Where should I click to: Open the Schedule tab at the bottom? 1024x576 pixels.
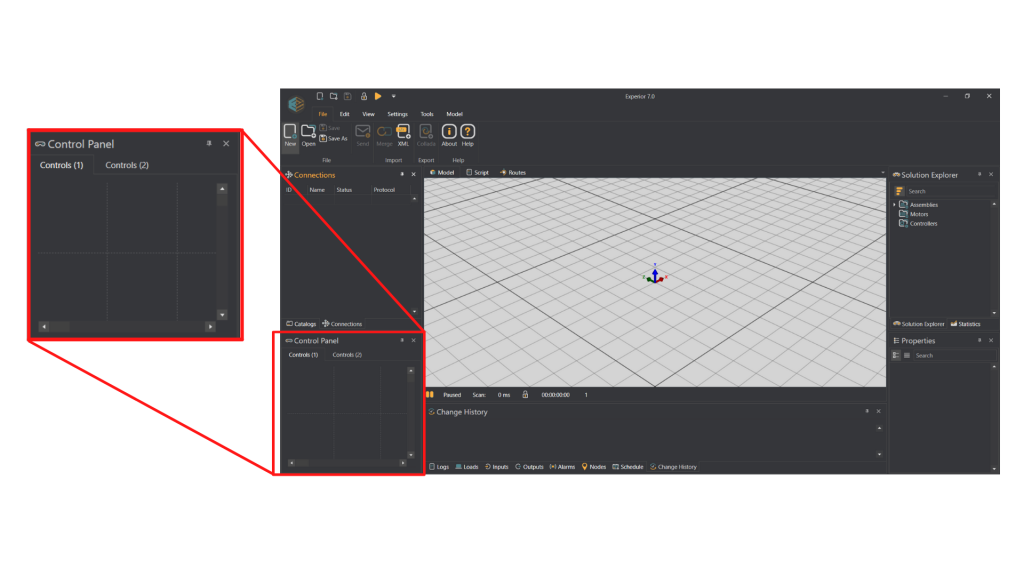(x=628, y=467)
